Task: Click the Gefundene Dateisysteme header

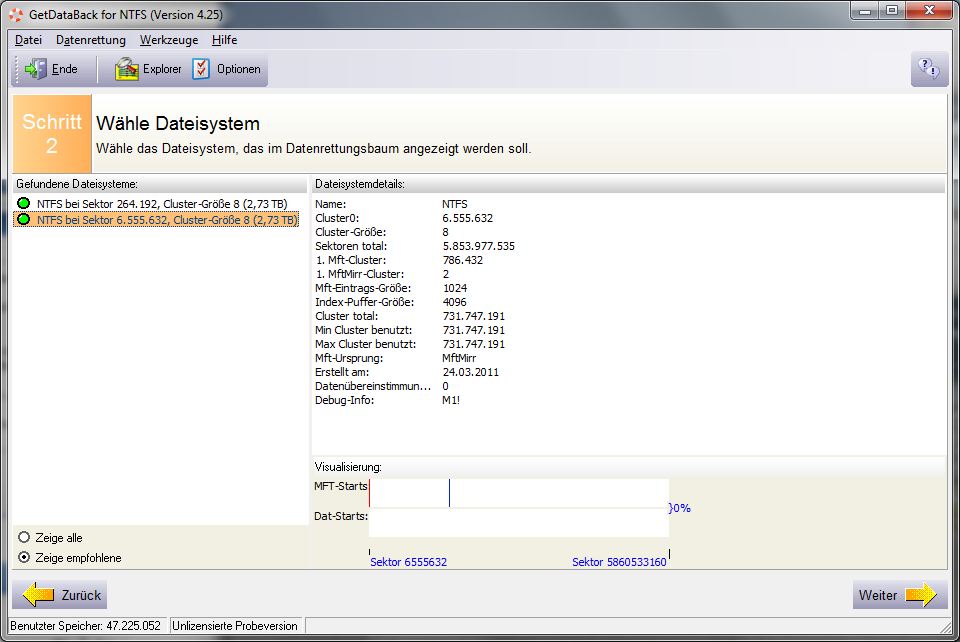Action: tap(160, 184)
